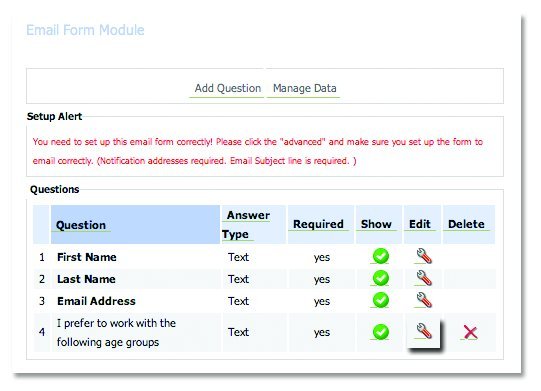This screenshot has width=541, height=391.
Task: Click the Email Form Module heading
Action: tap(85, 30)
